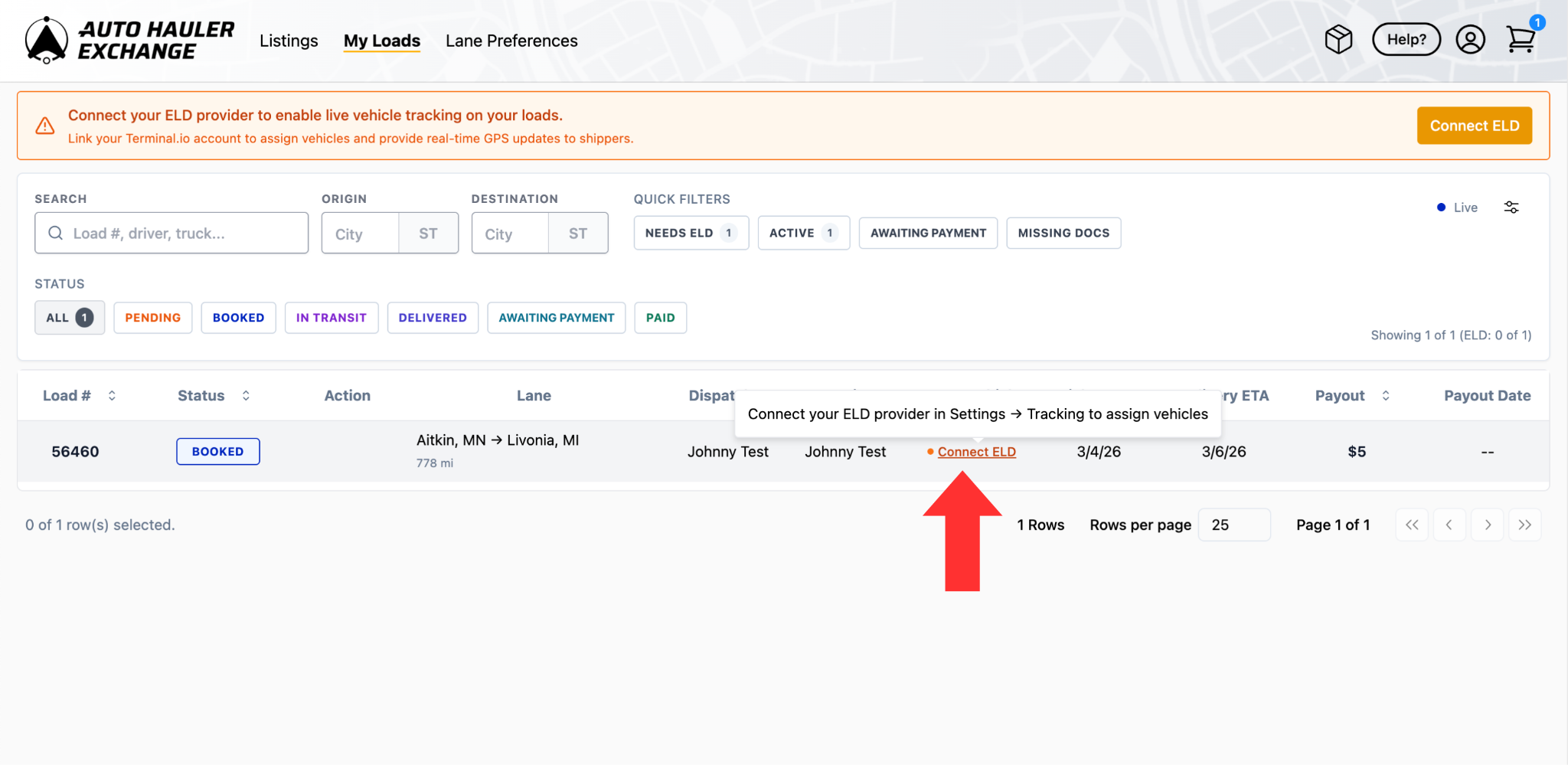Open Lane Preferences page
Viewport: 1568px width, 765px height.
pyautogui.click(x=511, y=41)
